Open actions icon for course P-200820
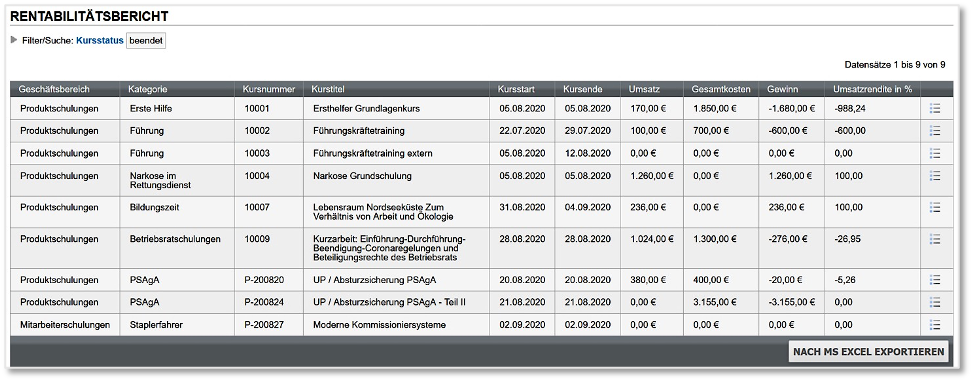972x382 pixels. pyautogui.click(x=935, y=280)
